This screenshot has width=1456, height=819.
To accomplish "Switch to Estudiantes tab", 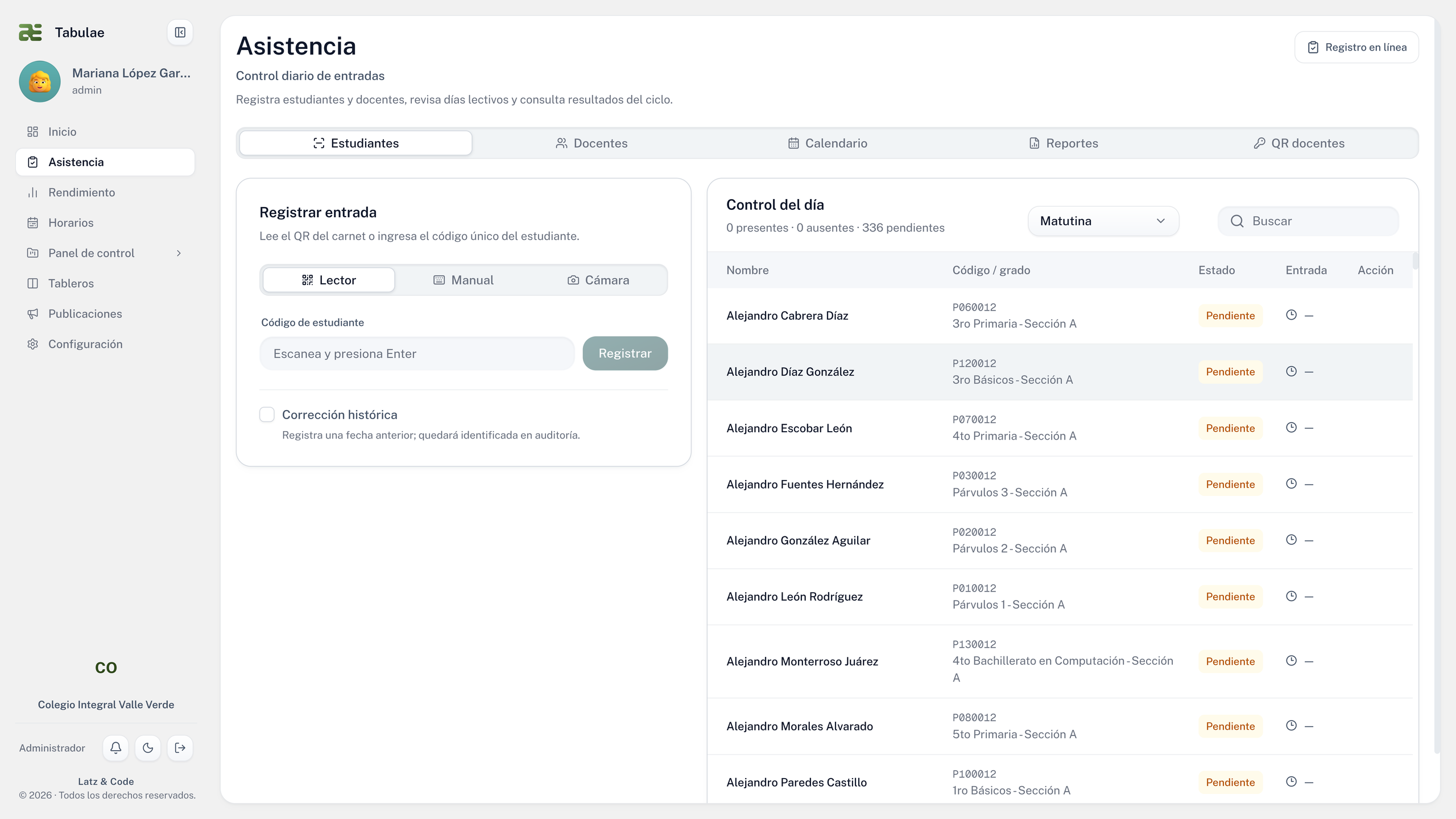I will (x=356, y=143).
